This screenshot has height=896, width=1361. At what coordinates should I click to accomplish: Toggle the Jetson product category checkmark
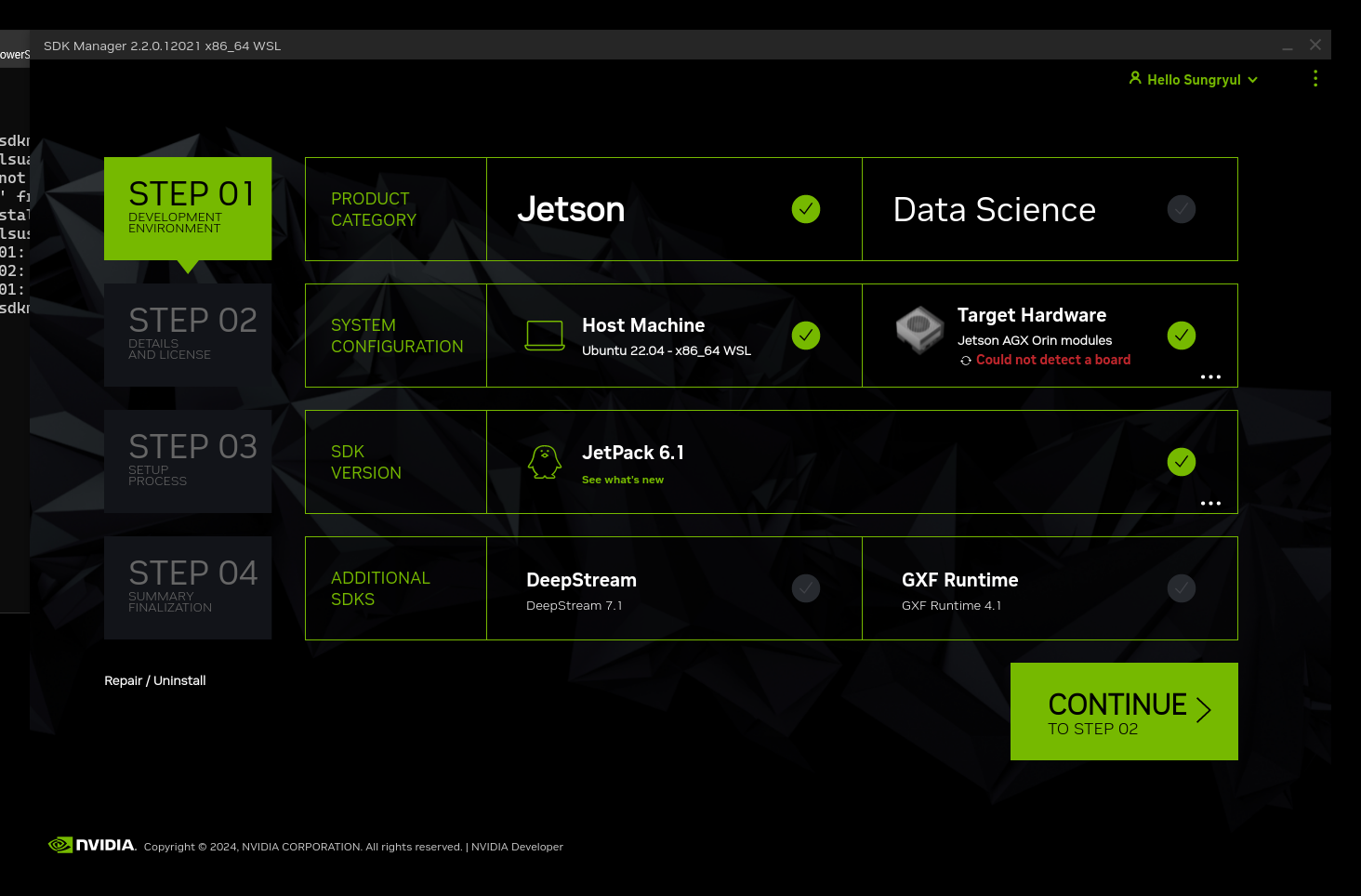pyautogui.click(x=806, y=209)
